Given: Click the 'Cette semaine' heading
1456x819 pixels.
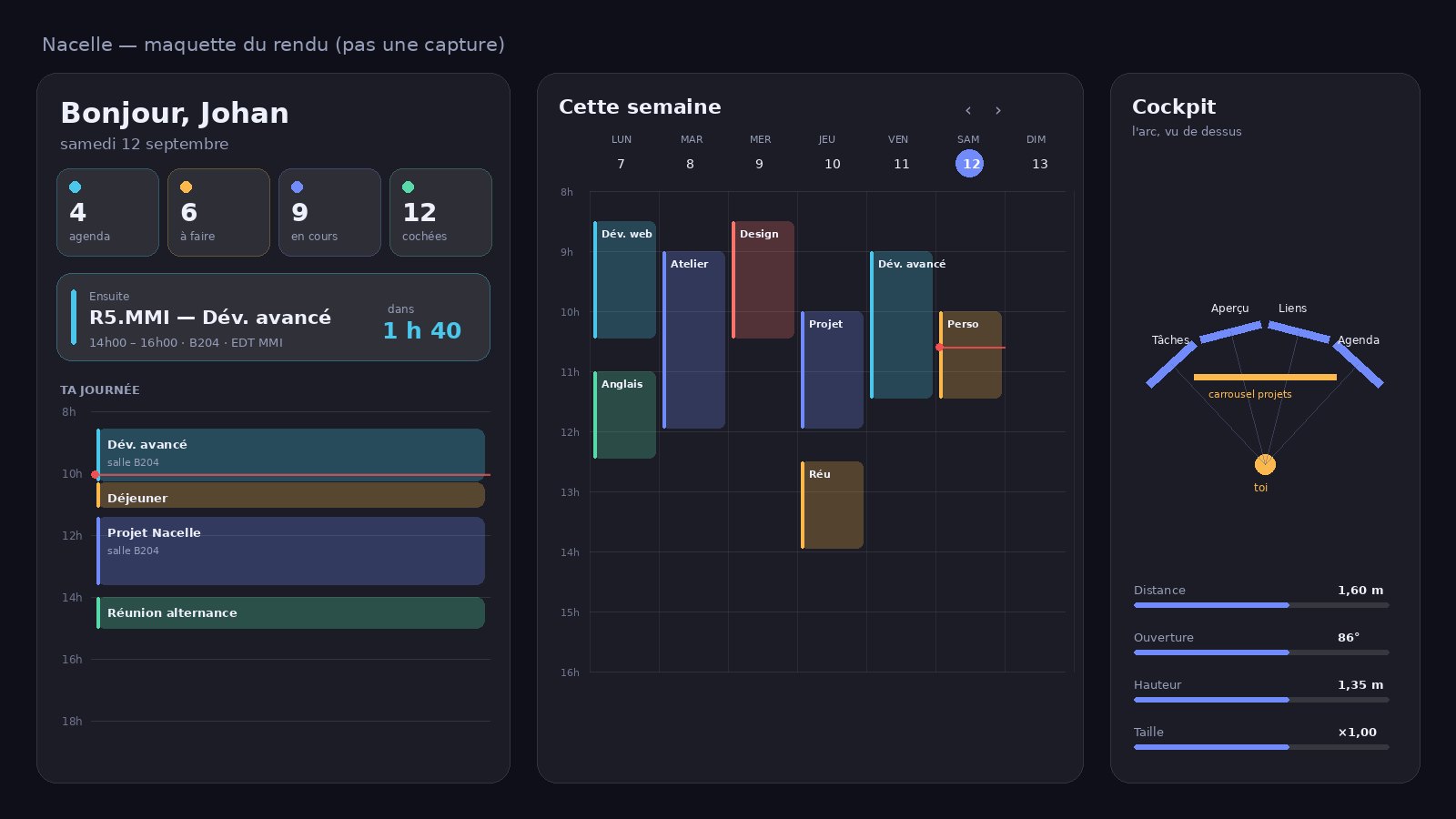Looking at the screenshot, I should [x=640, y=106].
